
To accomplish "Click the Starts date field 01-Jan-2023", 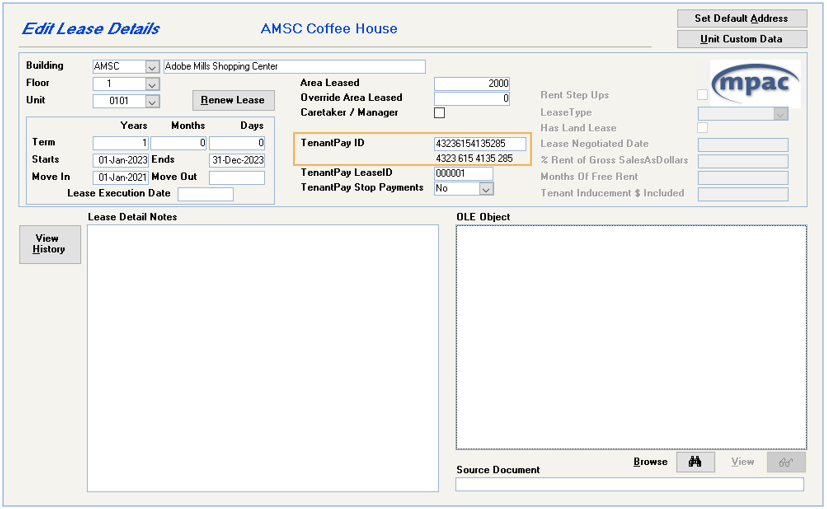I will (121, 160).
